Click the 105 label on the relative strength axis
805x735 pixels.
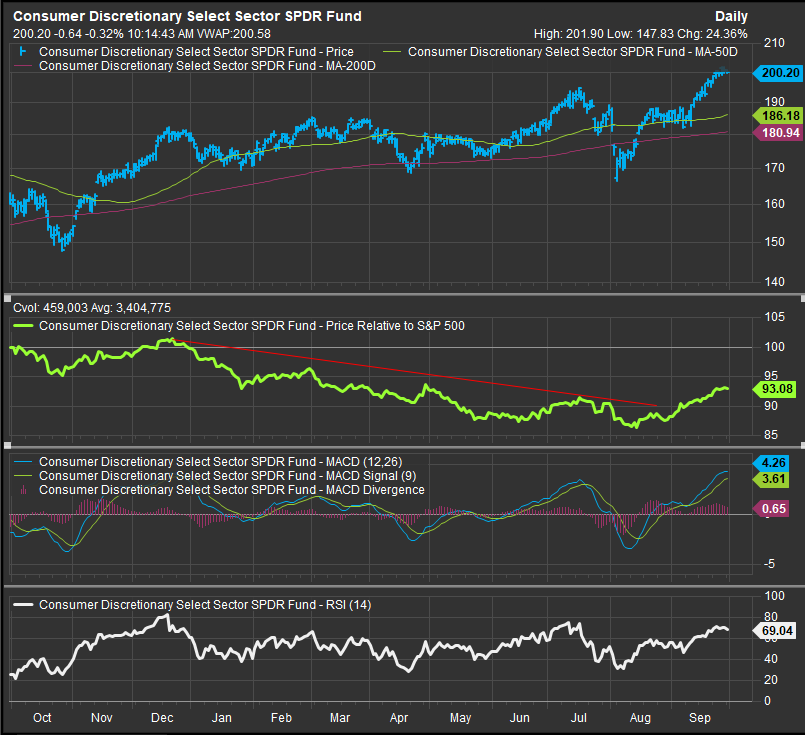(x=774, y=317)
